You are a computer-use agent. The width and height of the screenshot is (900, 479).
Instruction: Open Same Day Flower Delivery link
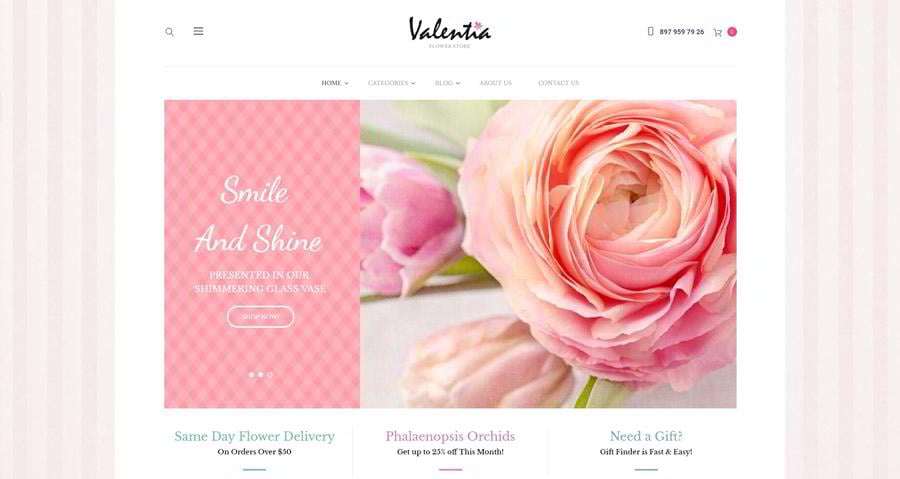coord(254,436)
